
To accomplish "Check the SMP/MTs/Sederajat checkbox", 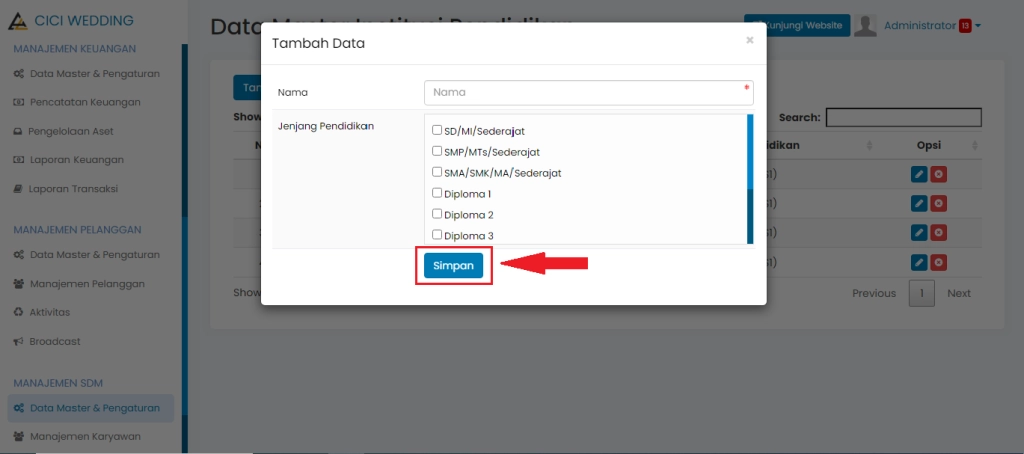I will [x=437, y=152].
